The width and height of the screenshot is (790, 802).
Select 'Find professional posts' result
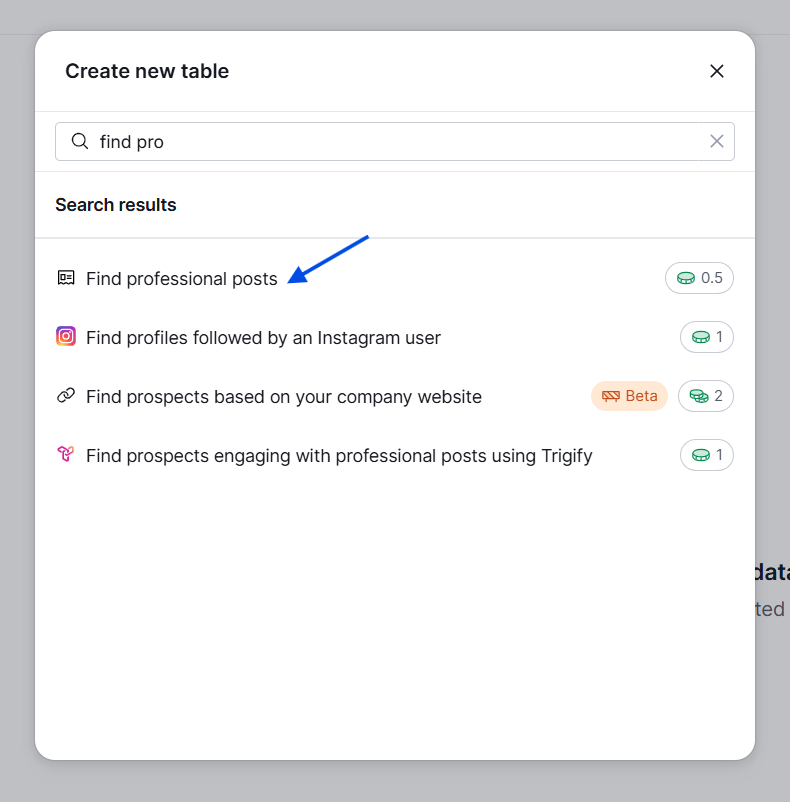pos(395,278)
